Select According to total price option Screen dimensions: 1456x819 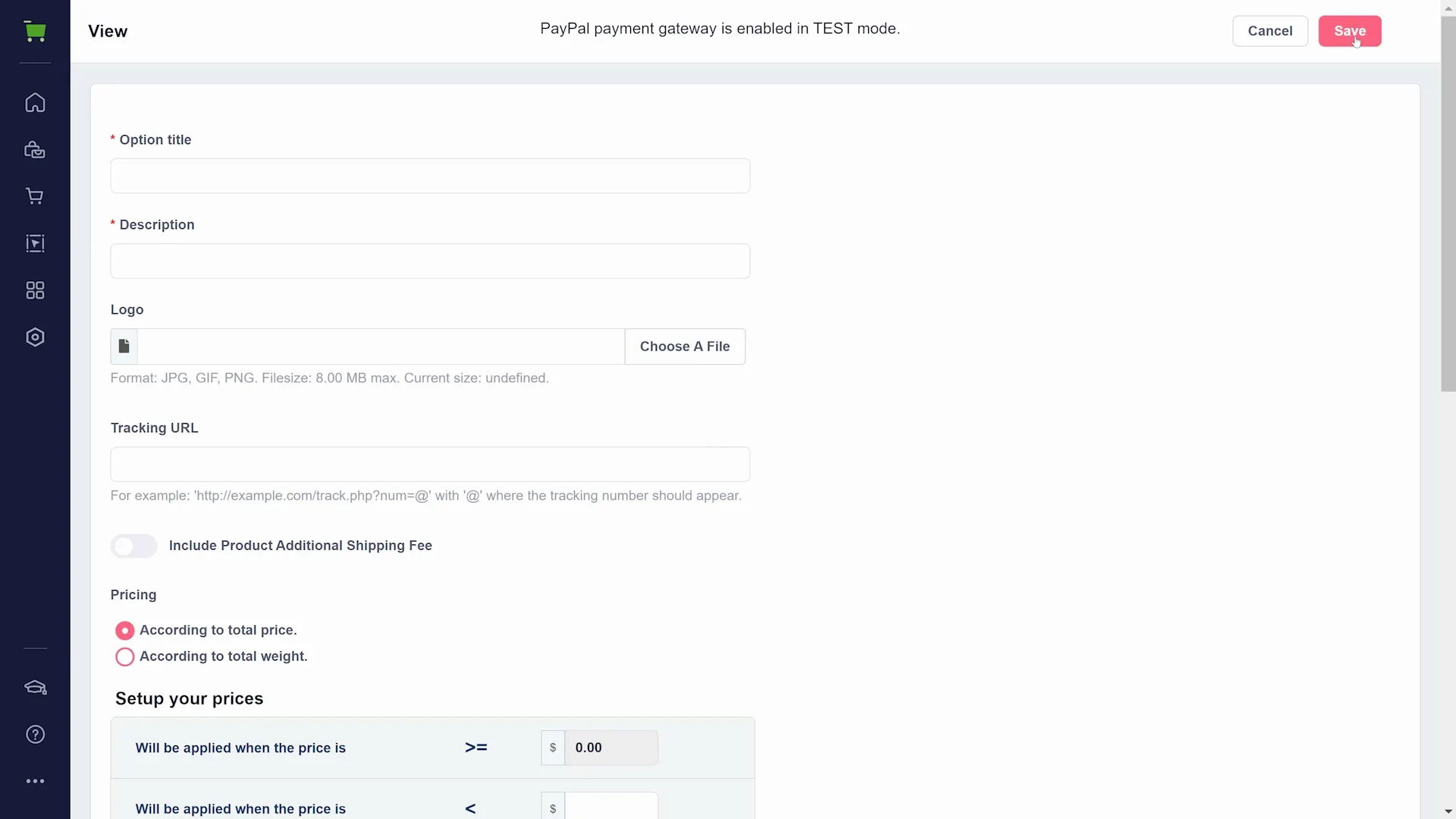pos(125,631)
